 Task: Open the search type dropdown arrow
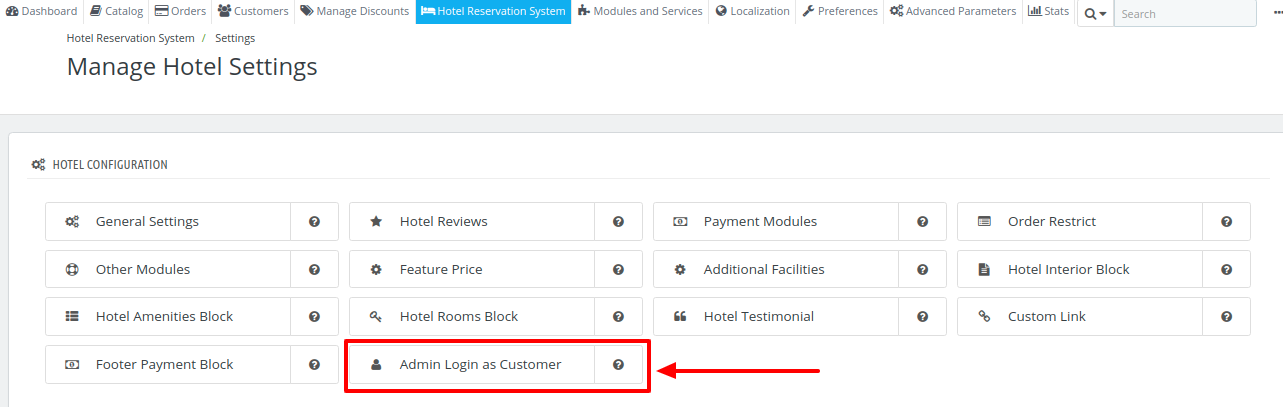(1095, 14)
